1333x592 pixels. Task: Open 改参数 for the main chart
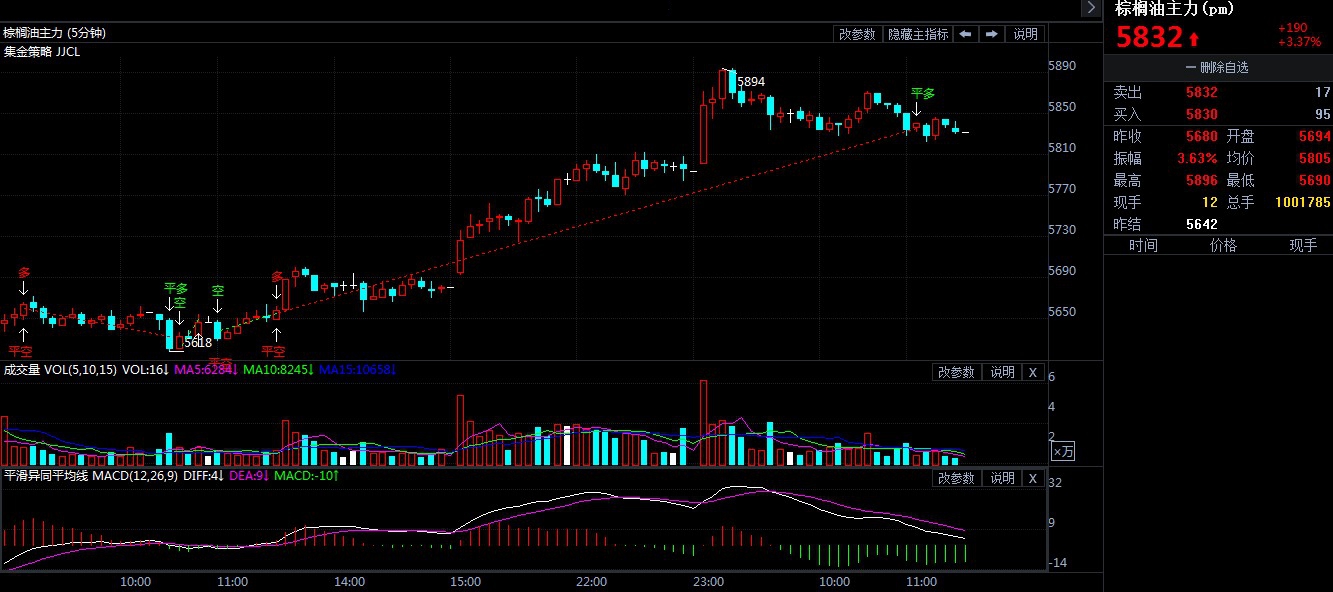pos(857,34)
